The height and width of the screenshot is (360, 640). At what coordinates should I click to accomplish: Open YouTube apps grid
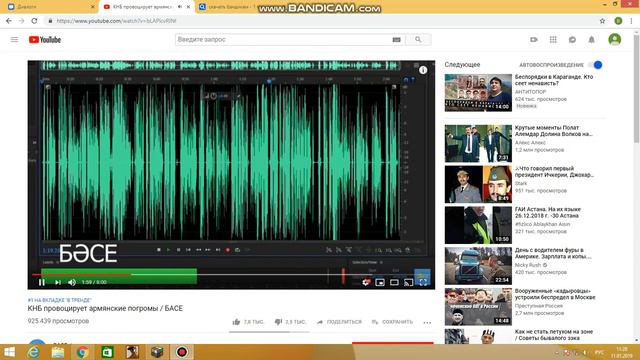coord(553,40)
